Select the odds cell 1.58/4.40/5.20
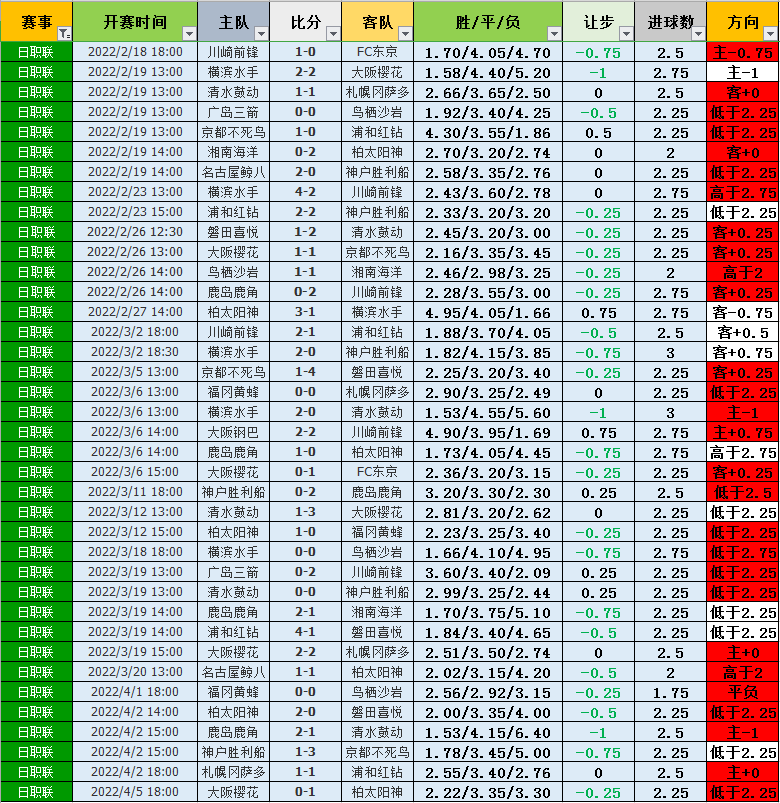Image resolution: width=780 pixels, height=803 pixels. pyautogui.click(x=488, y=72)
